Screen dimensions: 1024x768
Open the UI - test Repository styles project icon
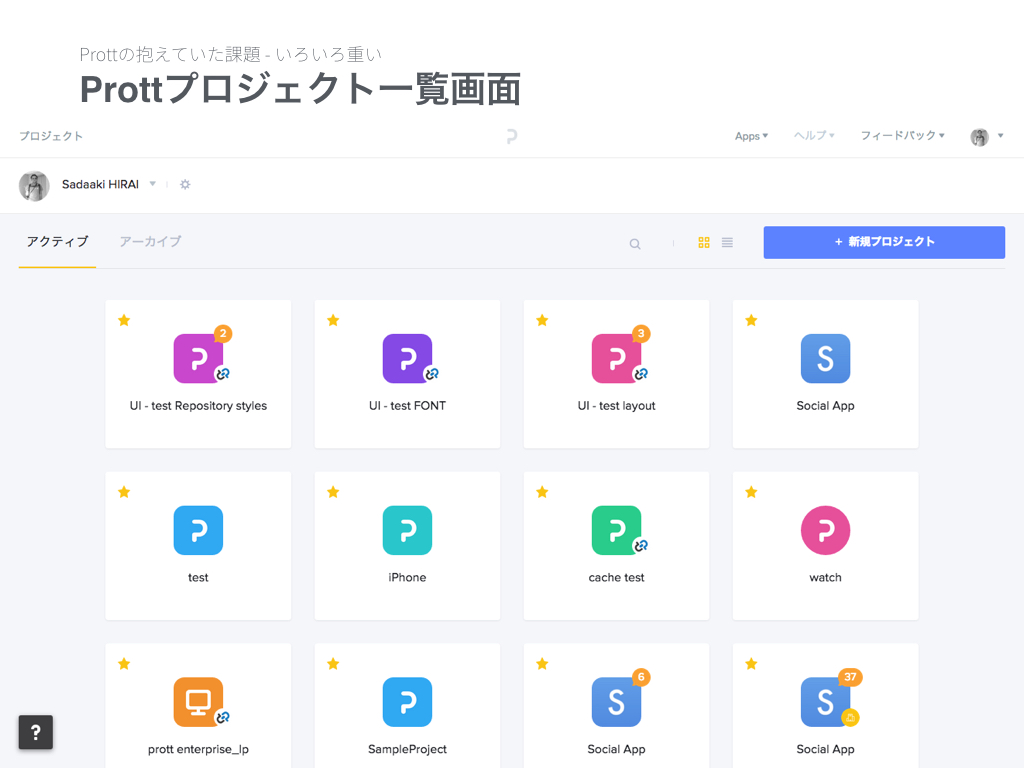point(198,359)
